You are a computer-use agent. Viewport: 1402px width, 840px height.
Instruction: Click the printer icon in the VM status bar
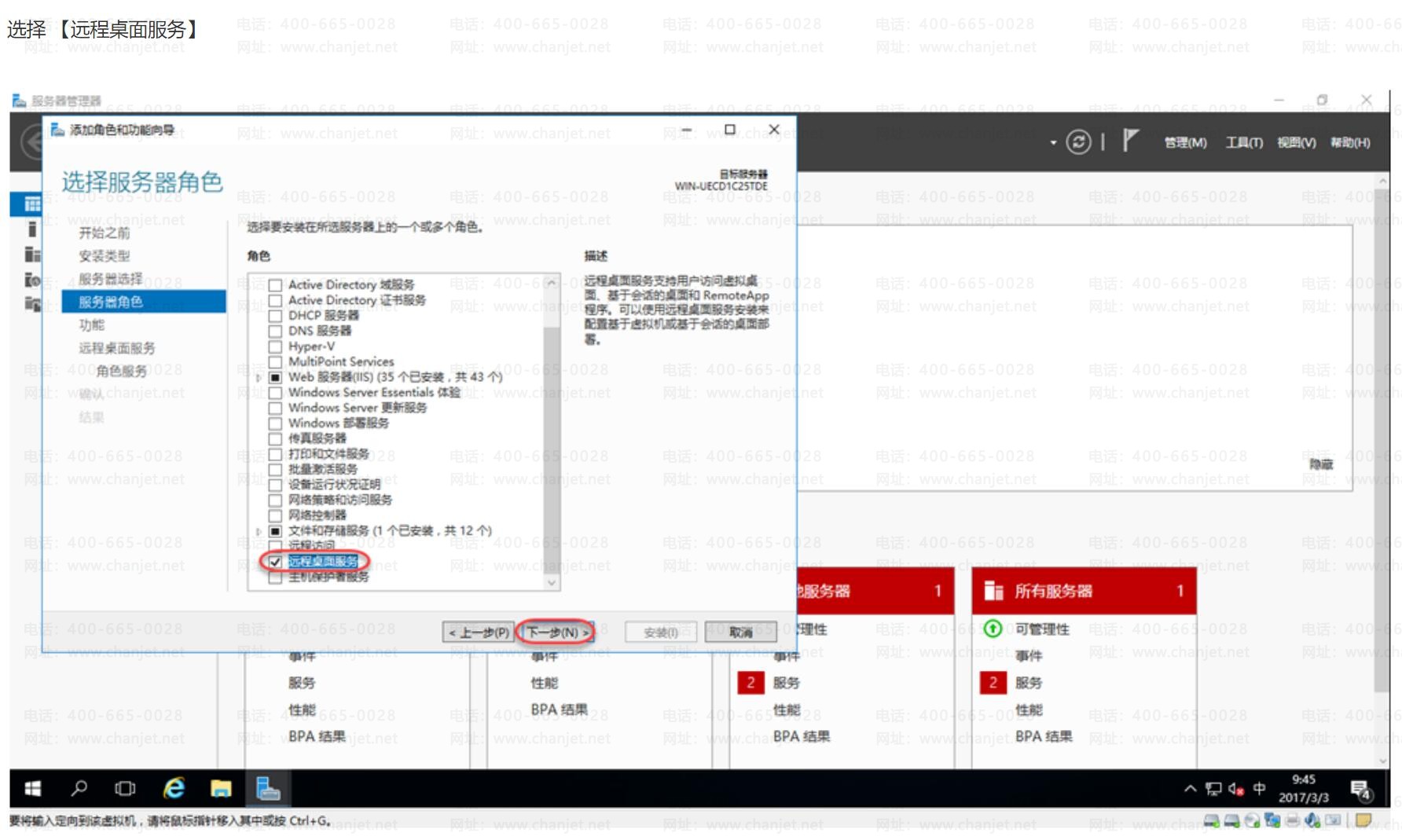pos(1293,821)
